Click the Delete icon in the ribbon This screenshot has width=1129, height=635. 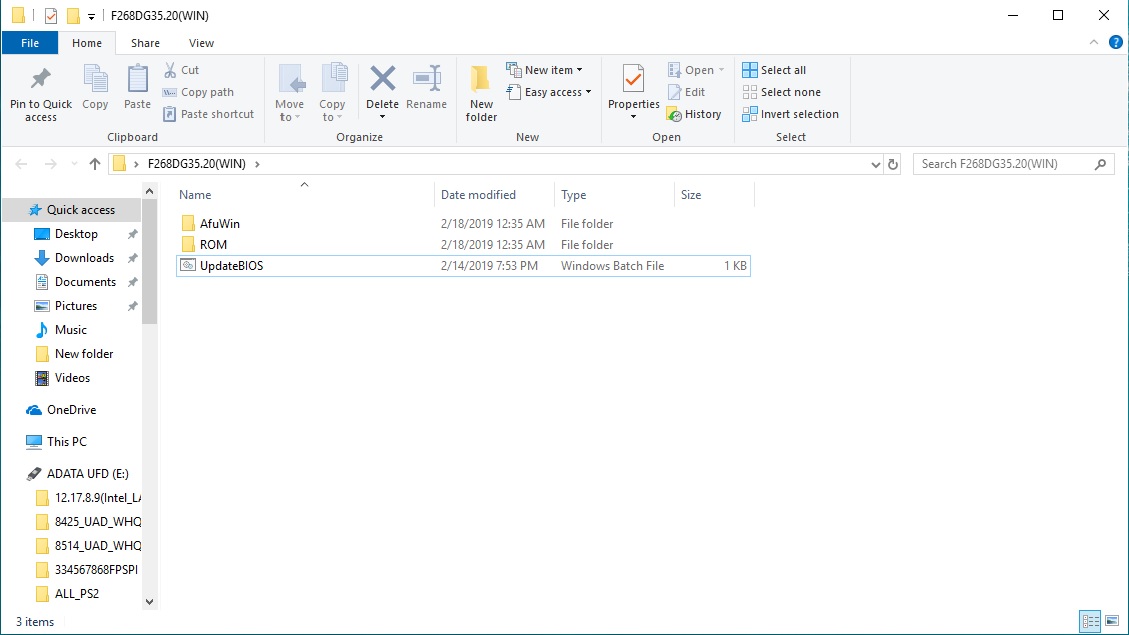point(382,80)
